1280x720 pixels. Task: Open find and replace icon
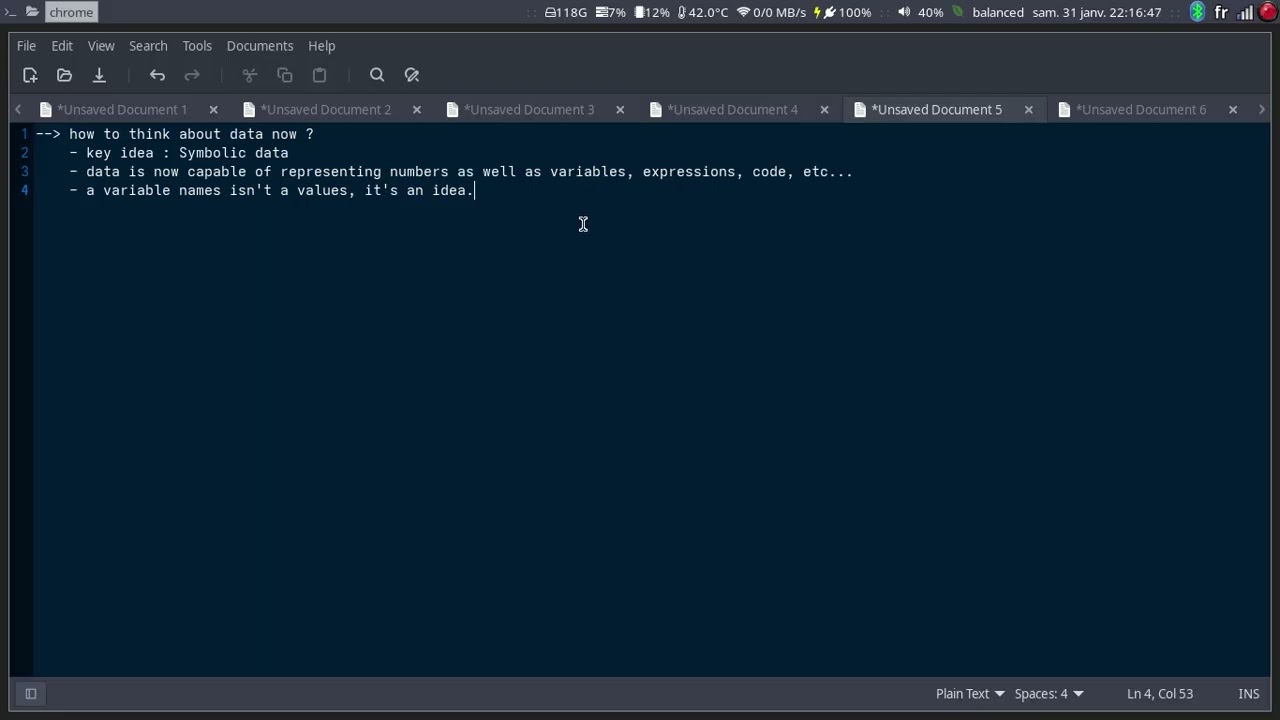412,75
